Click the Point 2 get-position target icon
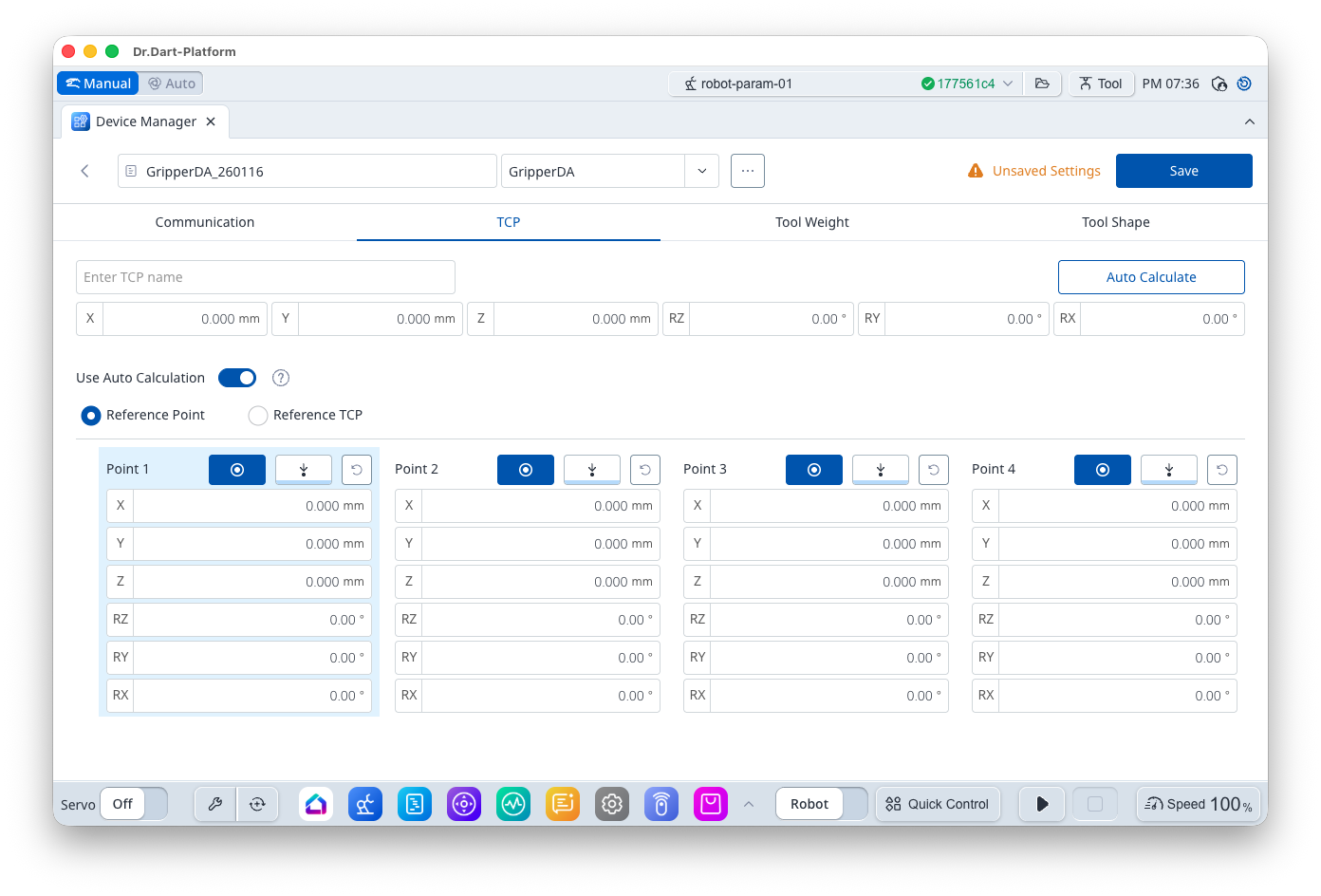1321x896 pixels. click(526, 470)
